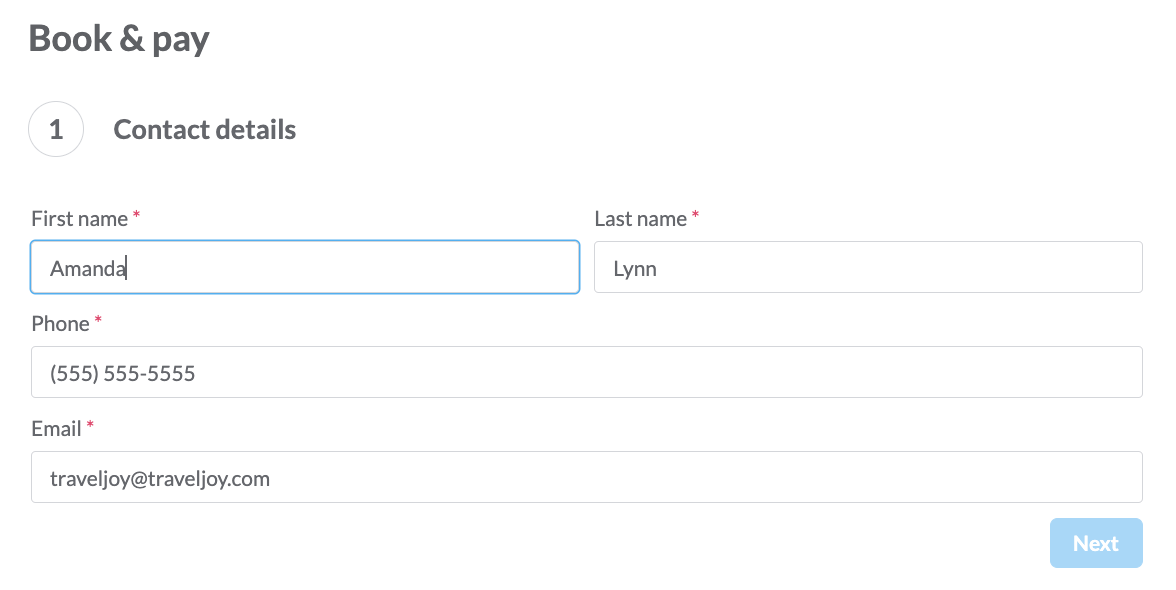Click the Phone label text
The height and width of the screenshot is (590, 1176).
61,324
